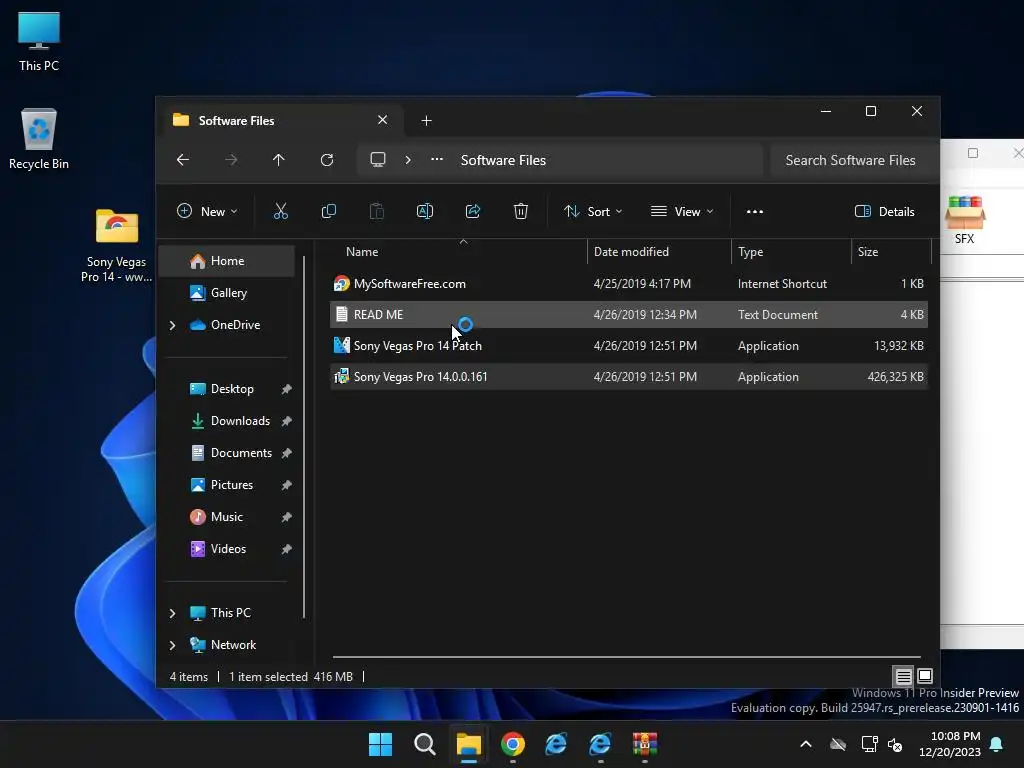
Task: Switch to details list view icon in status bar
Action: (903, 676)
